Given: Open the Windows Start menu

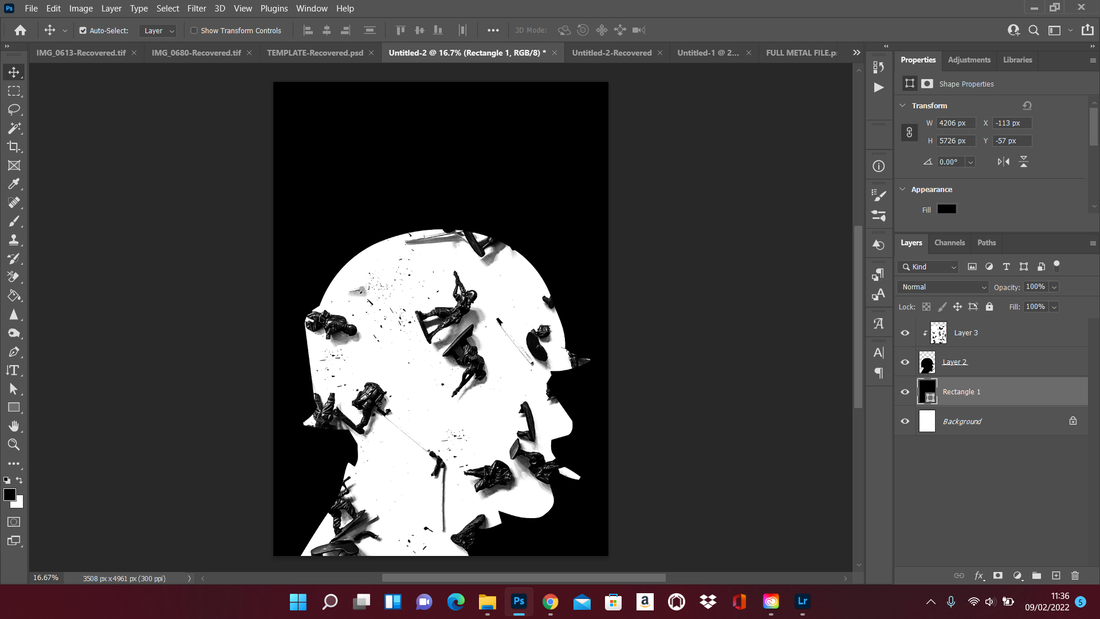Looking at the screenshot, I should (x=298, y=601).
